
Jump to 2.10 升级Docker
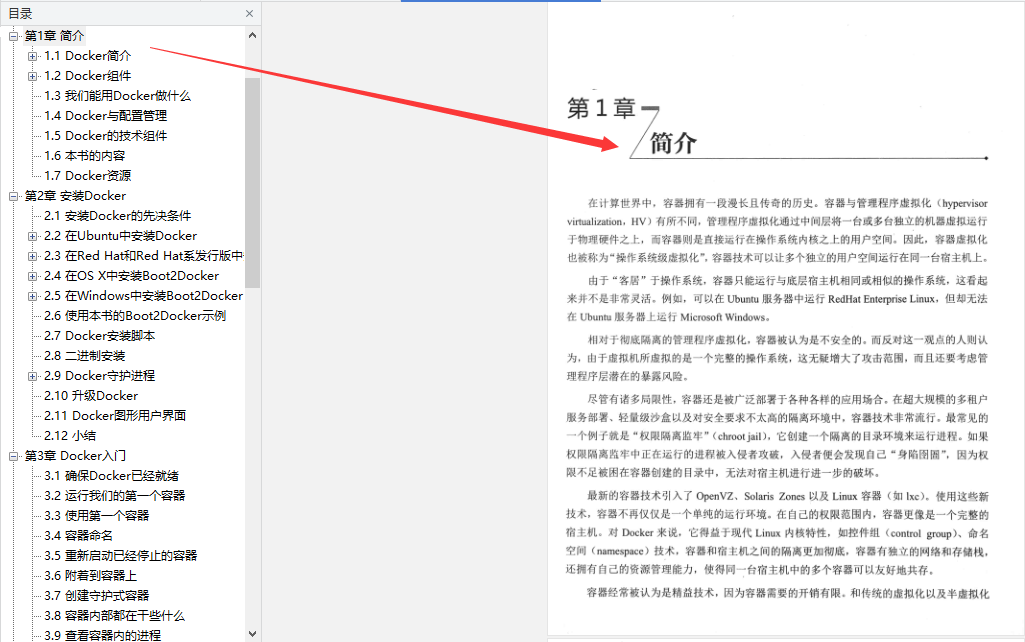pos(91,396)
